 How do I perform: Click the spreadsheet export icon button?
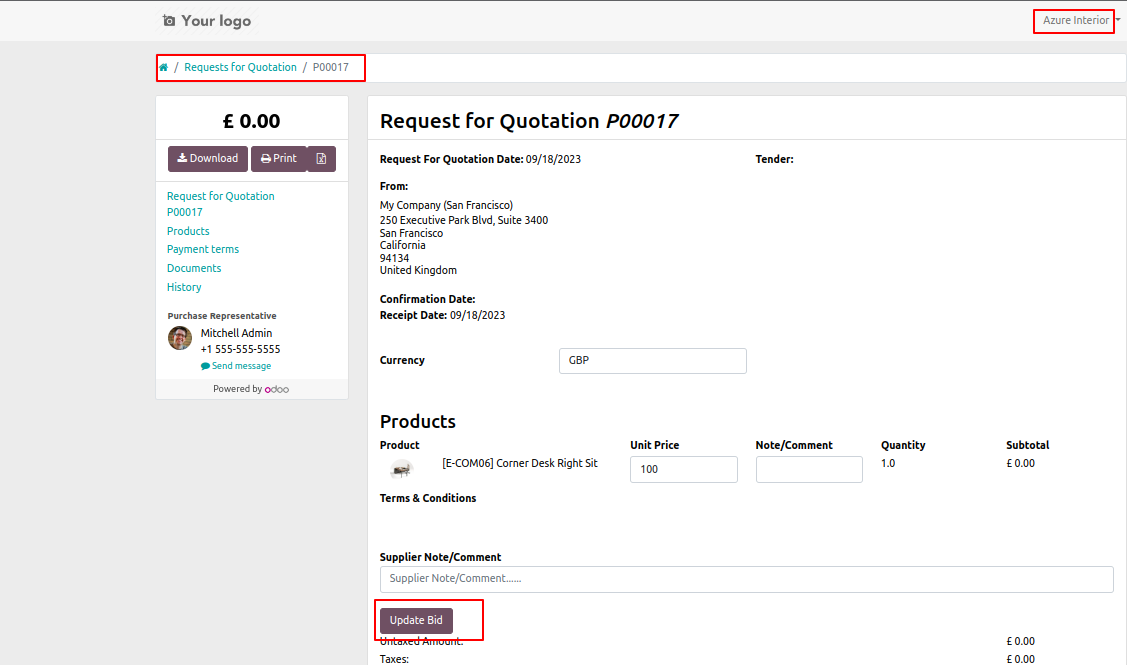click(321, 159)
